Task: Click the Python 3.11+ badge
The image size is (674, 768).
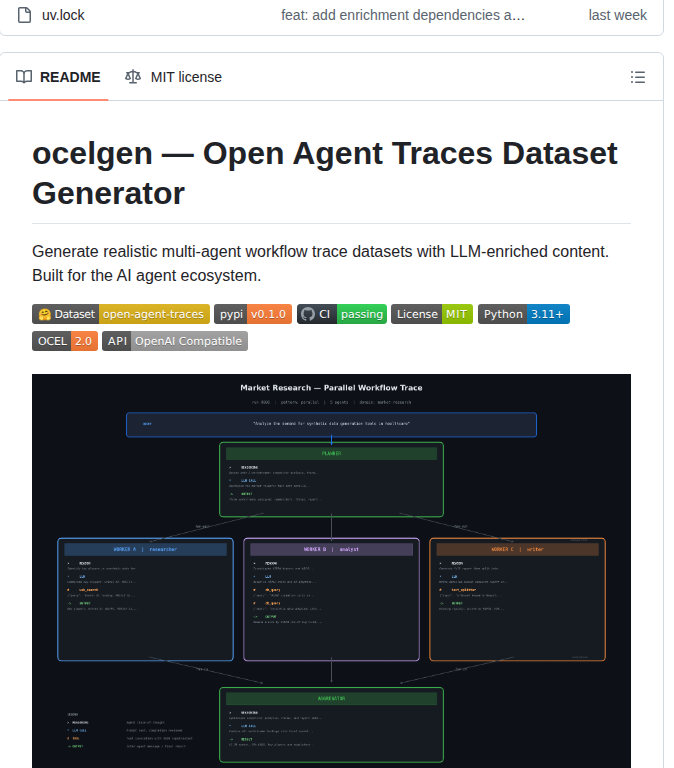Action: (x=524, y=314)
